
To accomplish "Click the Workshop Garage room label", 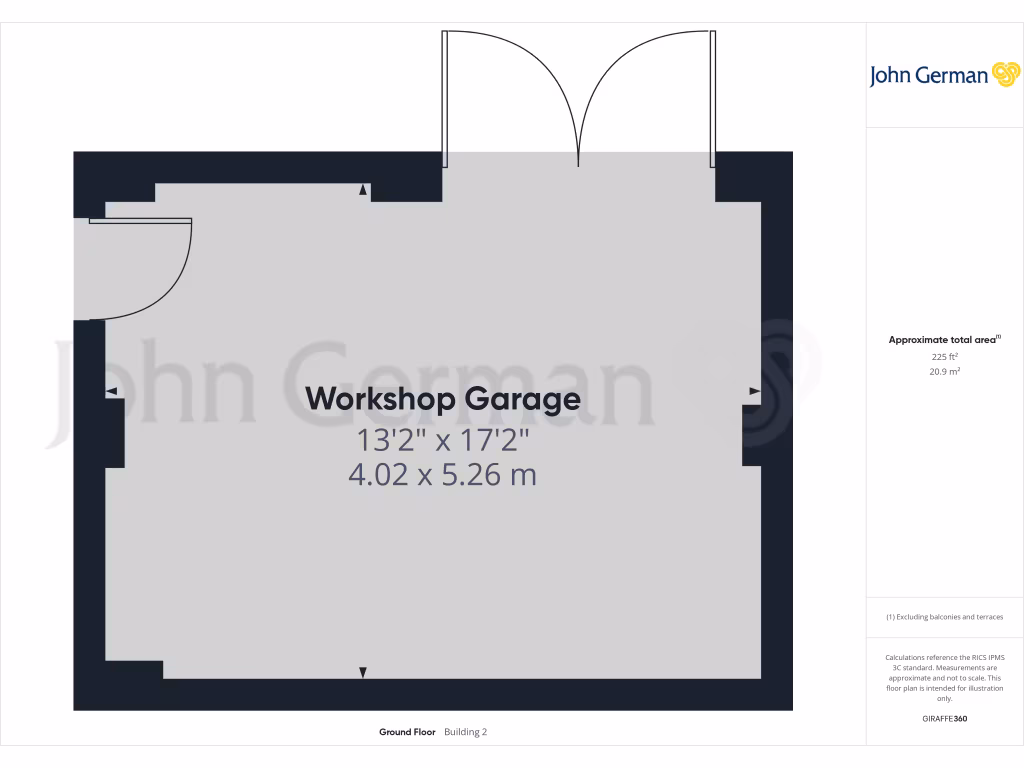I will (x=442, y=398).
